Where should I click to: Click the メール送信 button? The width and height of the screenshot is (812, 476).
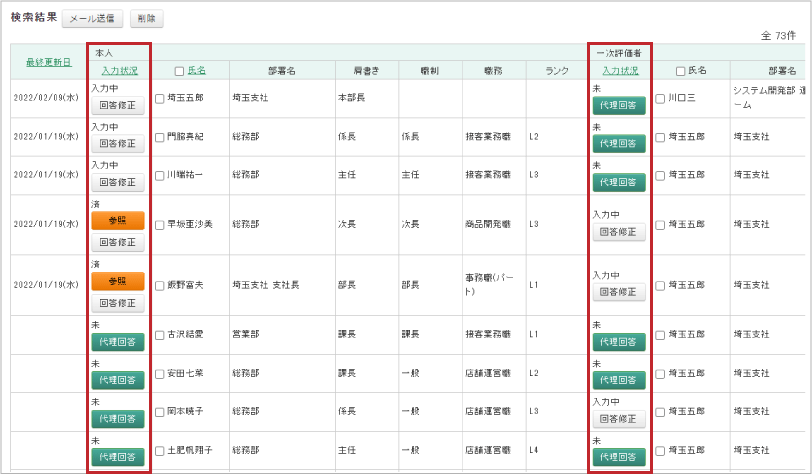point(92,19)
